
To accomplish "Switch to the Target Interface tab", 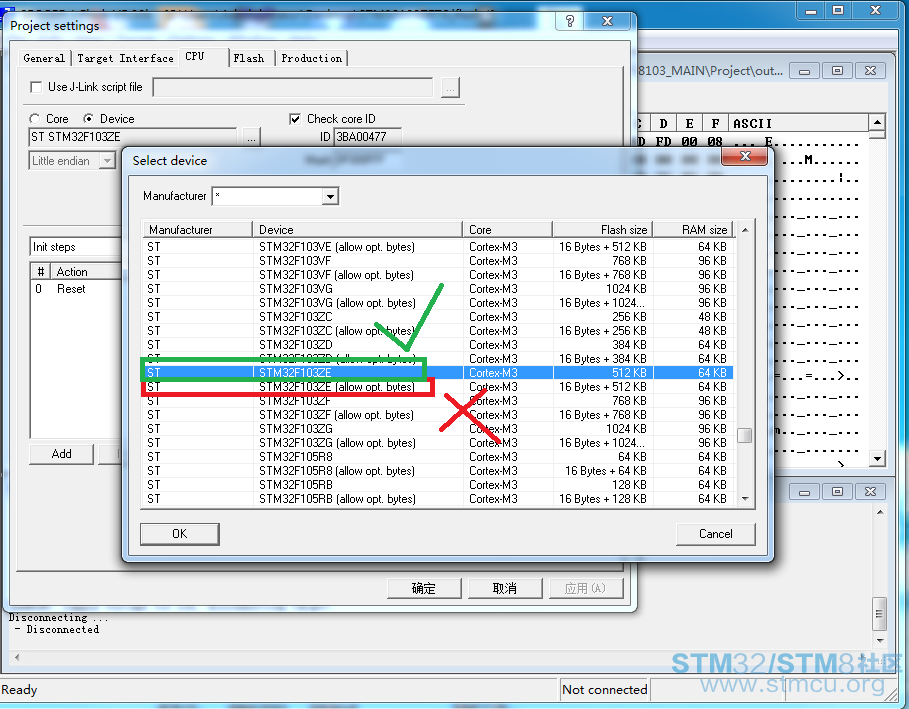I will (125, 58).
